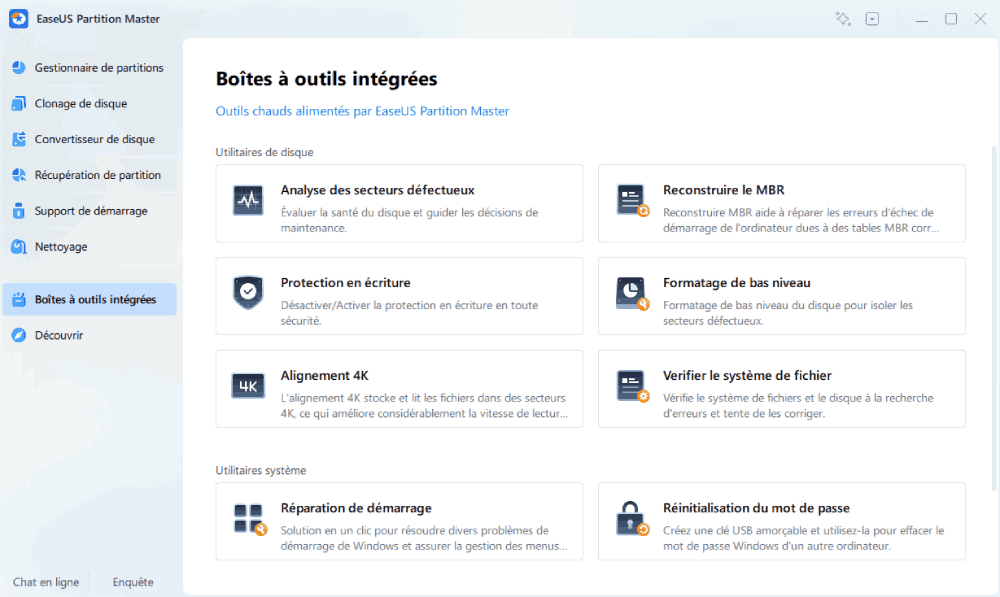This screenshot has width=1000, height=597.
Task: Select Boîtes à outils intégrées menu item
Action: coord(89,299)
